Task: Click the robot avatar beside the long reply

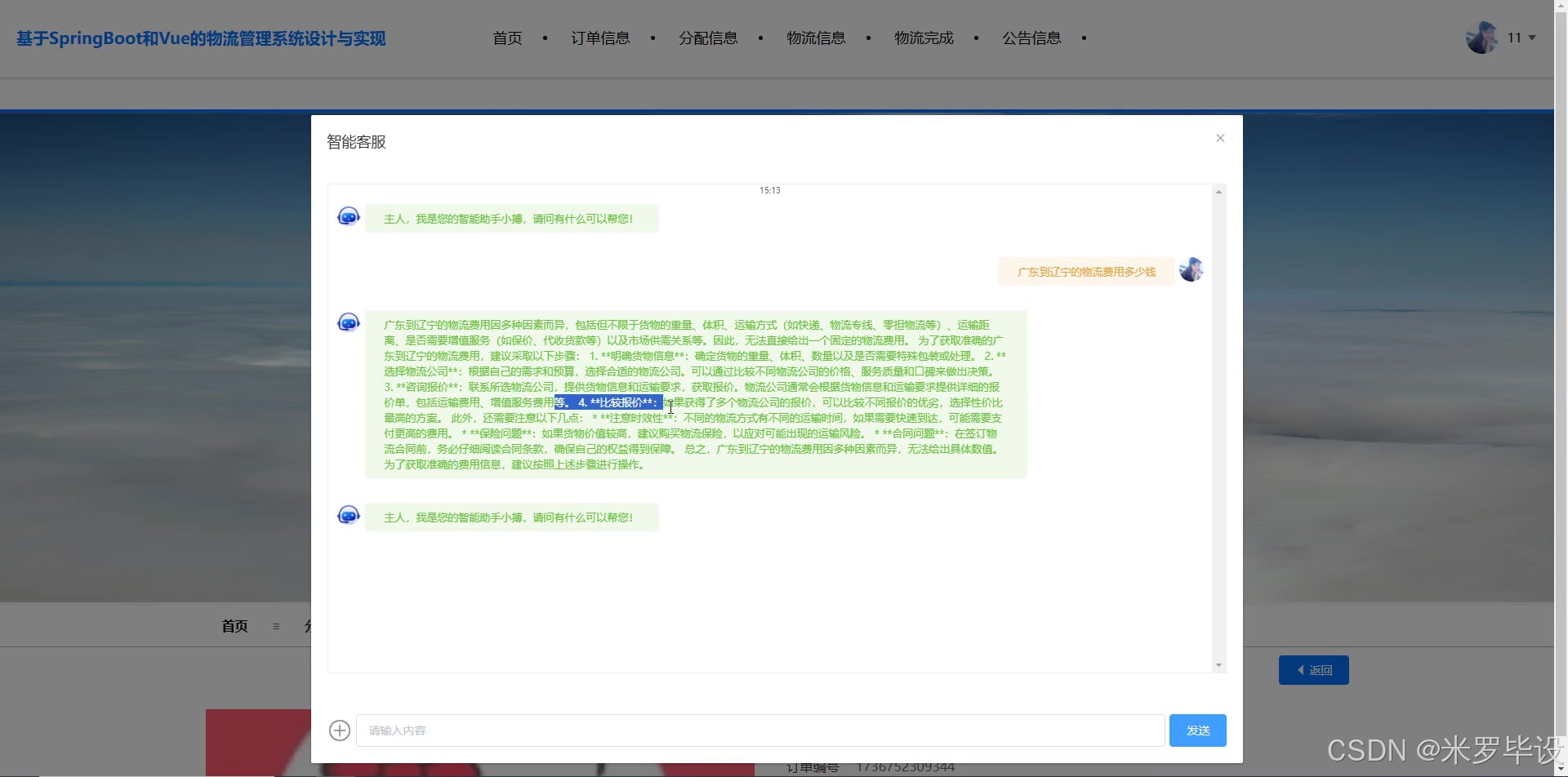Action: [349, 322]
